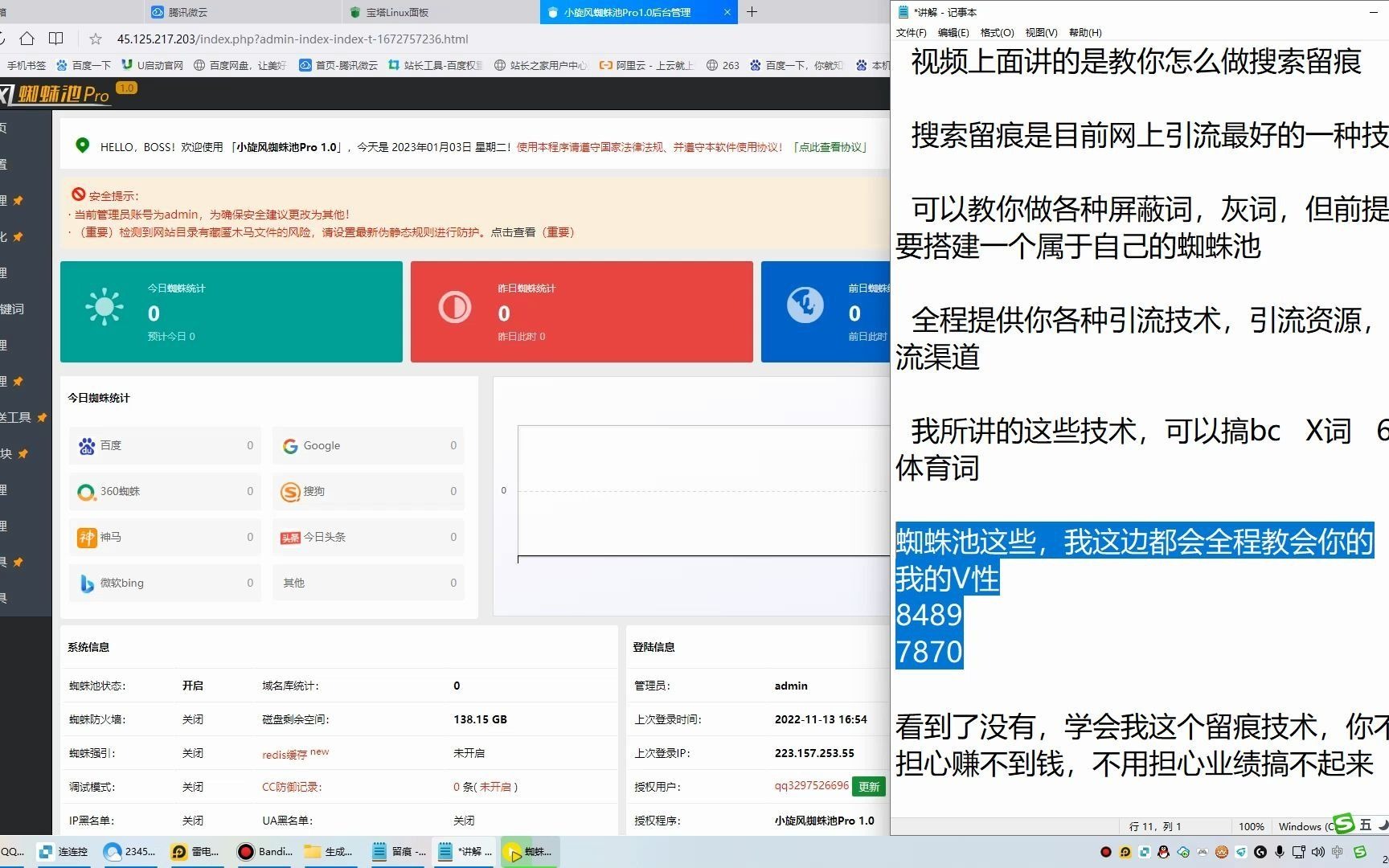1389x868 pixels.
Task: Open Notepad 编辑(E) menu
Action: coord(953,33)
